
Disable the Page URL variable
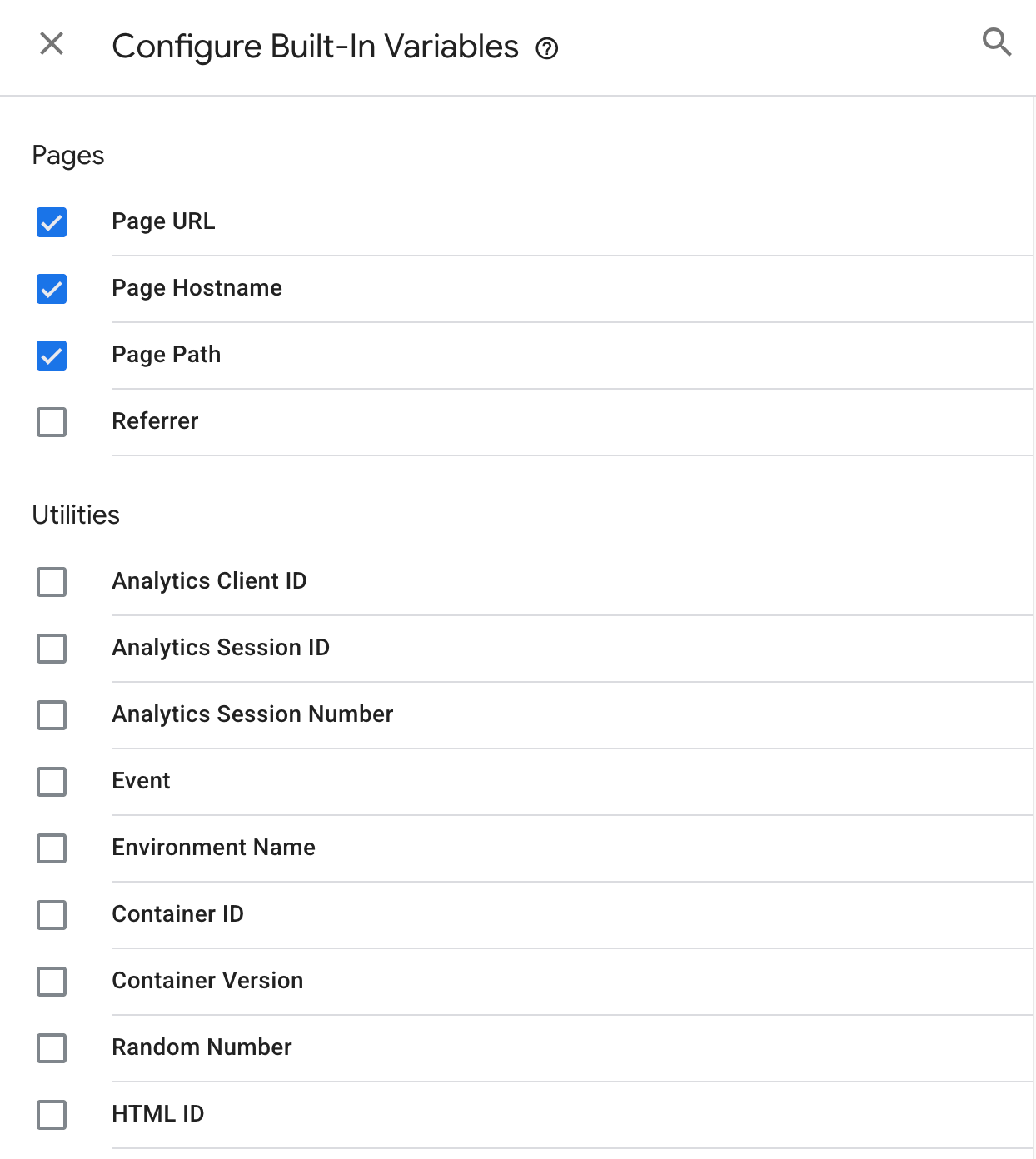point(51,222)
